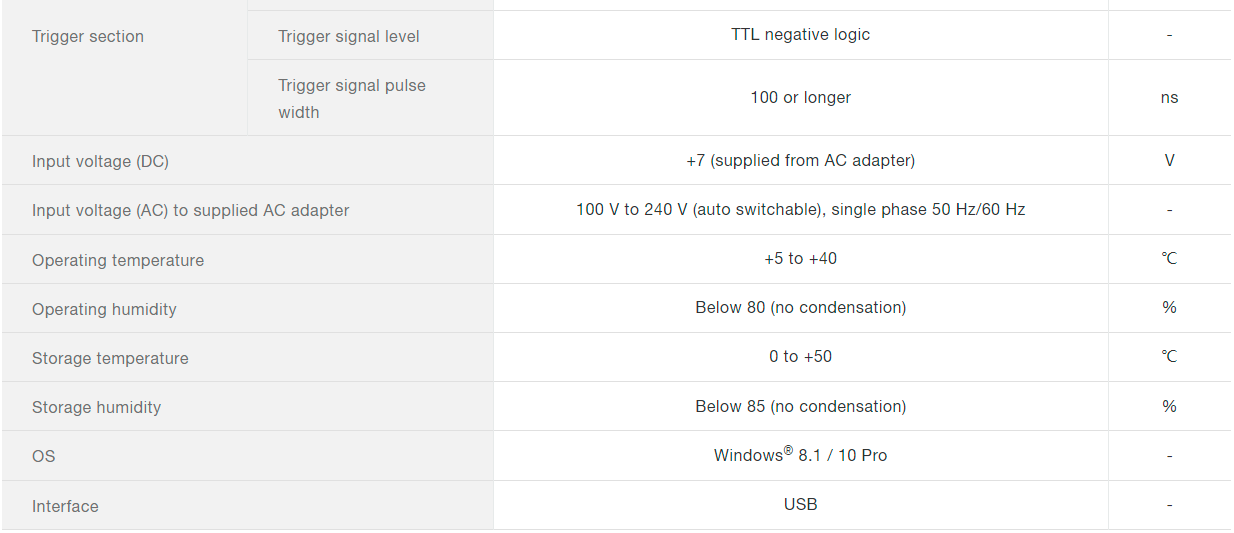
Task: Click the "TTL negative logic" value
Action: [800, 35]
